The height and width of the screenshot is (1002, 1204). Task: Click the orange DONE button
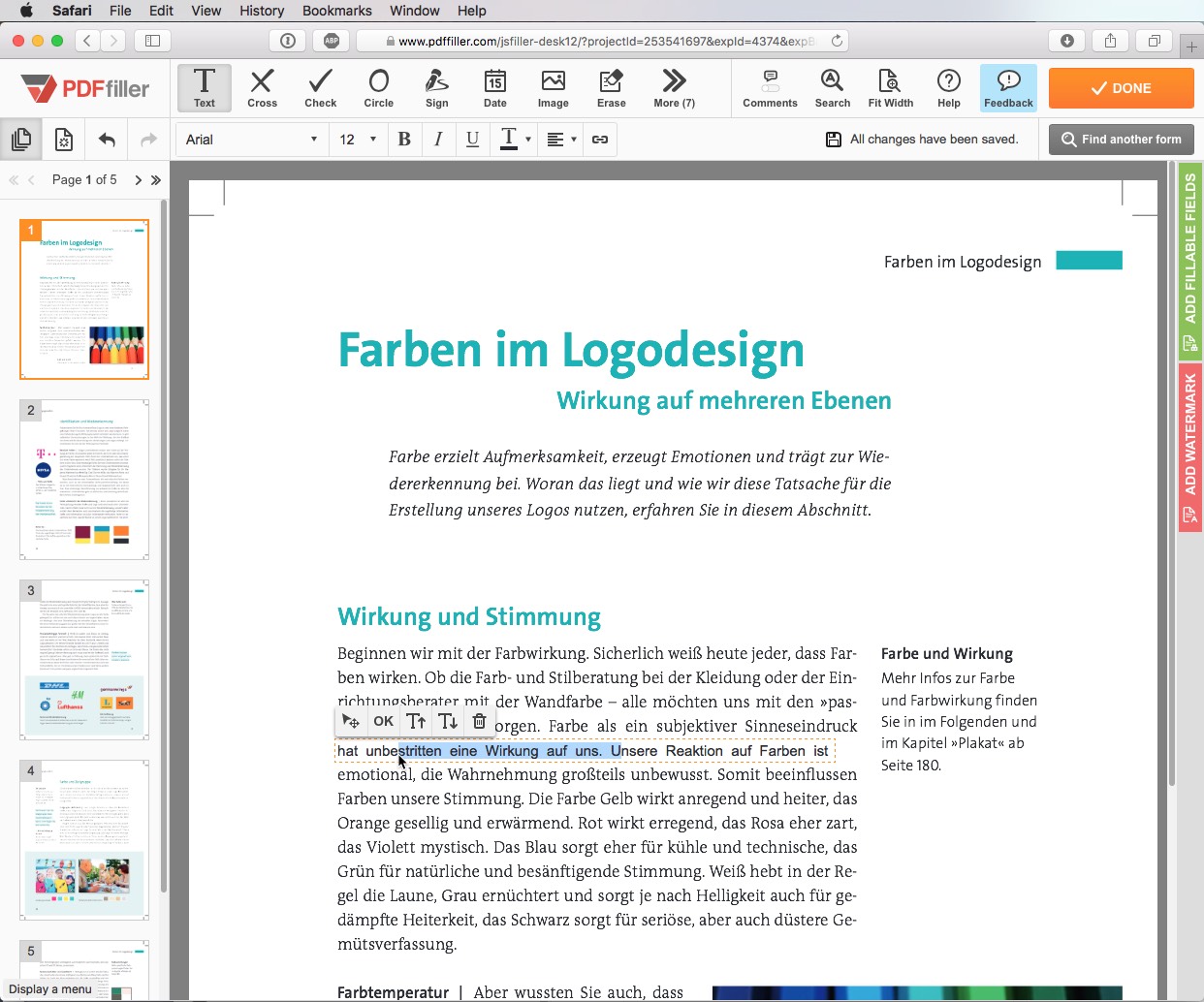[x=1122, y=88]
